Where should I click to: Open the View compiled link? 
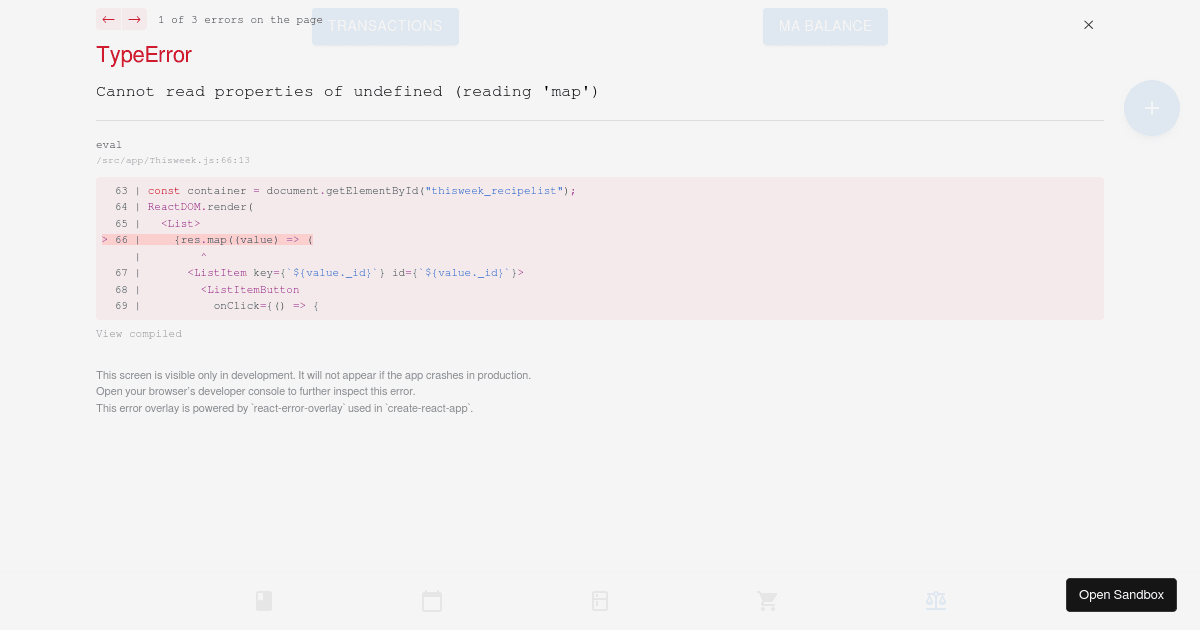coord(139,334)
